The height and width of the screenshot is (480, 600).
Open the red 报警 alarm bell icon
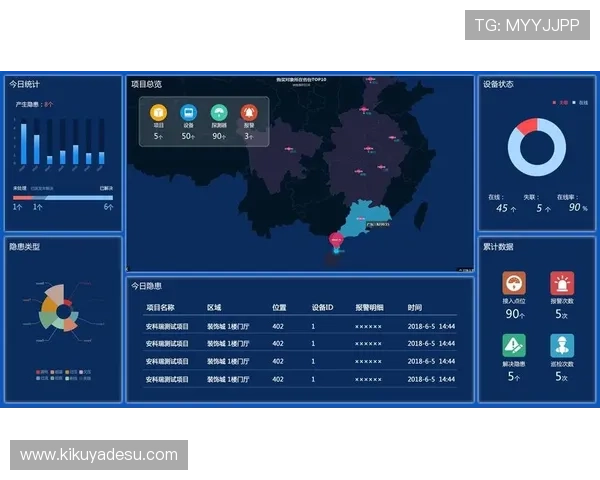tap(249, 113)
